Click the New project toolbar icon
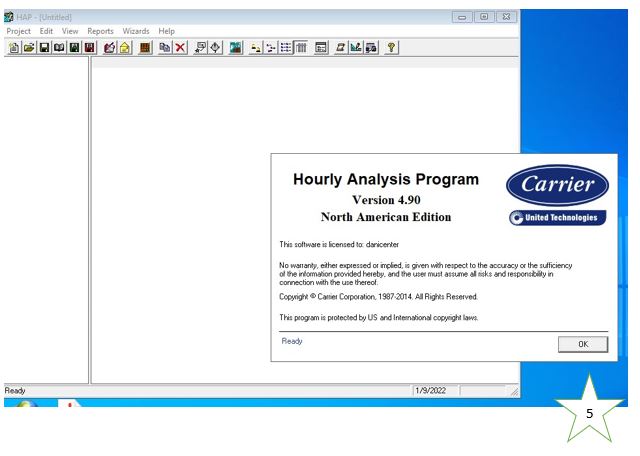Screen dimensions: 640x456 [x=13, y=47]
